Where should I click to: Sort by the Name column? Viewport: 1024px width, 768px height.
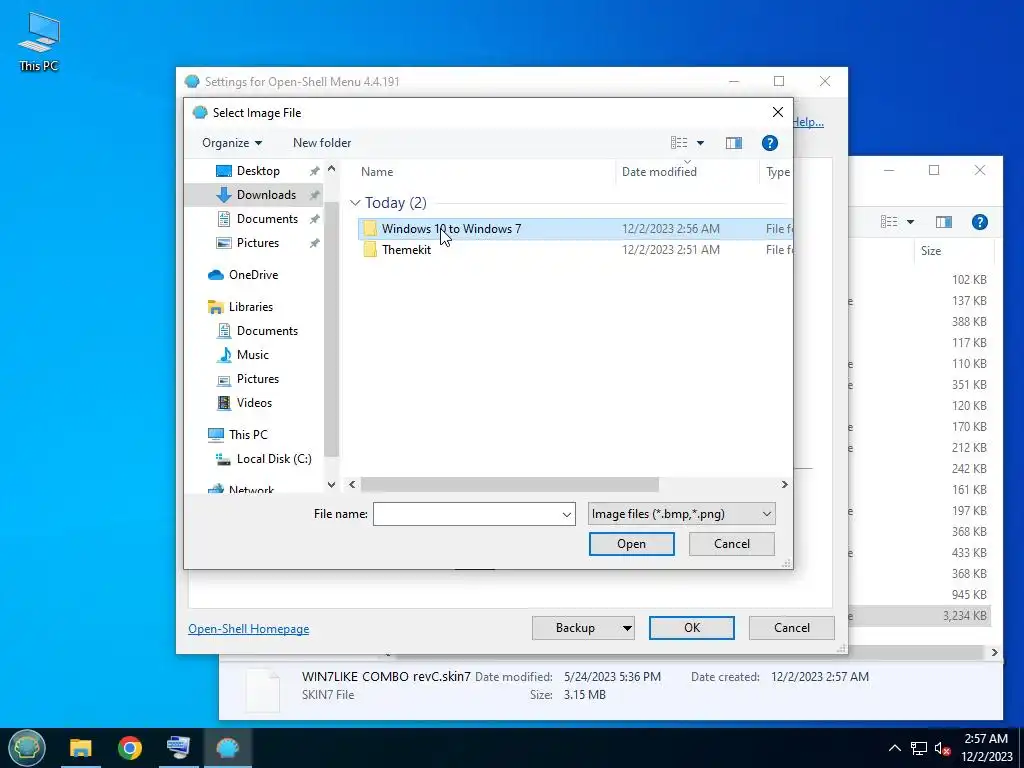(377, 172)
